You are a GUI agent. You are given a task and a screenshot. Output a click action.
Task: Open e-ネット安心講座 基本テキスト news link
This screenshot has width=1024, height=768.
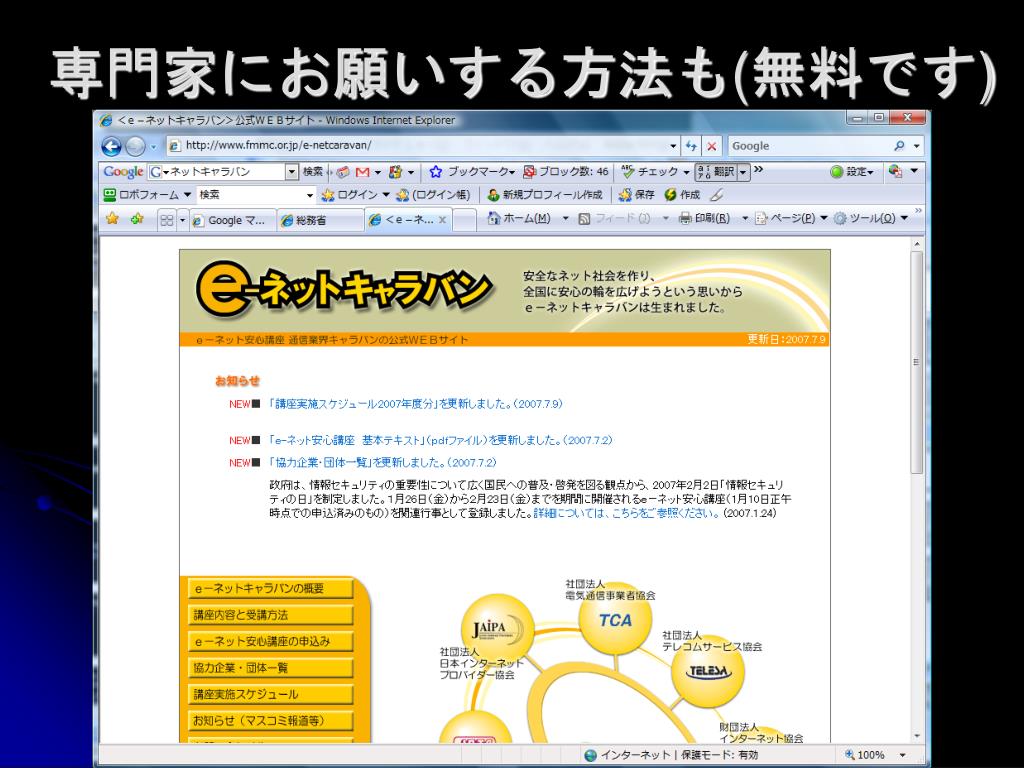(440, 440)
